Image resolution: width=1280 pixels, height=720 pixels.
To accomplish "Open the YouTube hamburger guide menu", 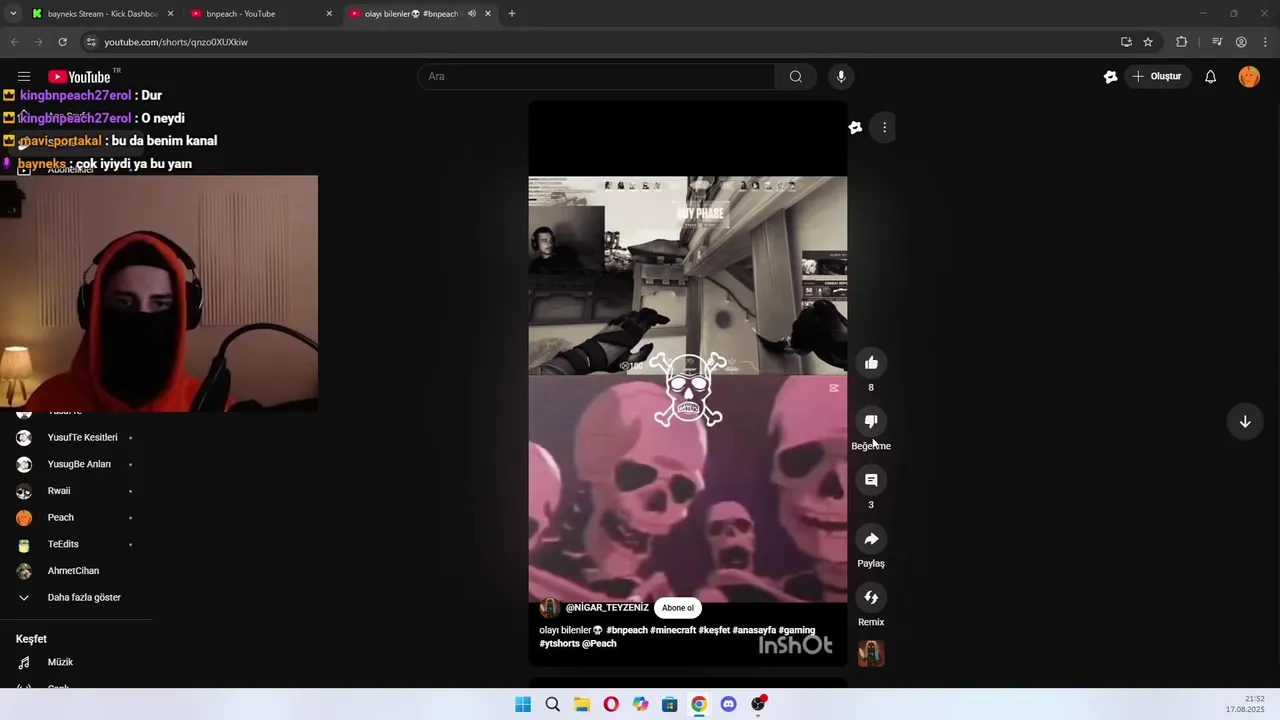I will coord(24,77).
